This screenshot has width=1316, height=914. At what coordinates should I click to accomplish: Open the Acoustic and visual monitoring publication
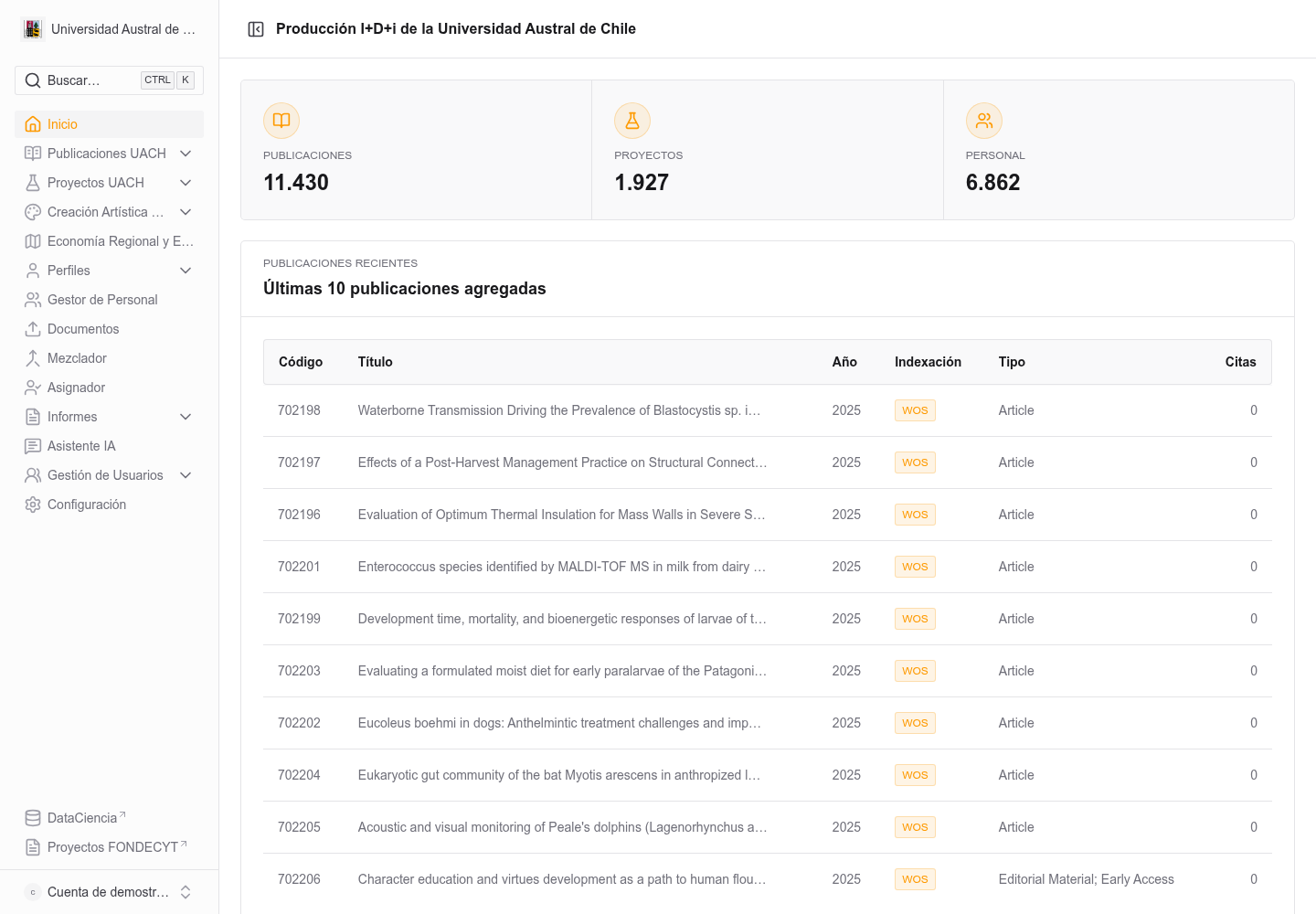562,827
